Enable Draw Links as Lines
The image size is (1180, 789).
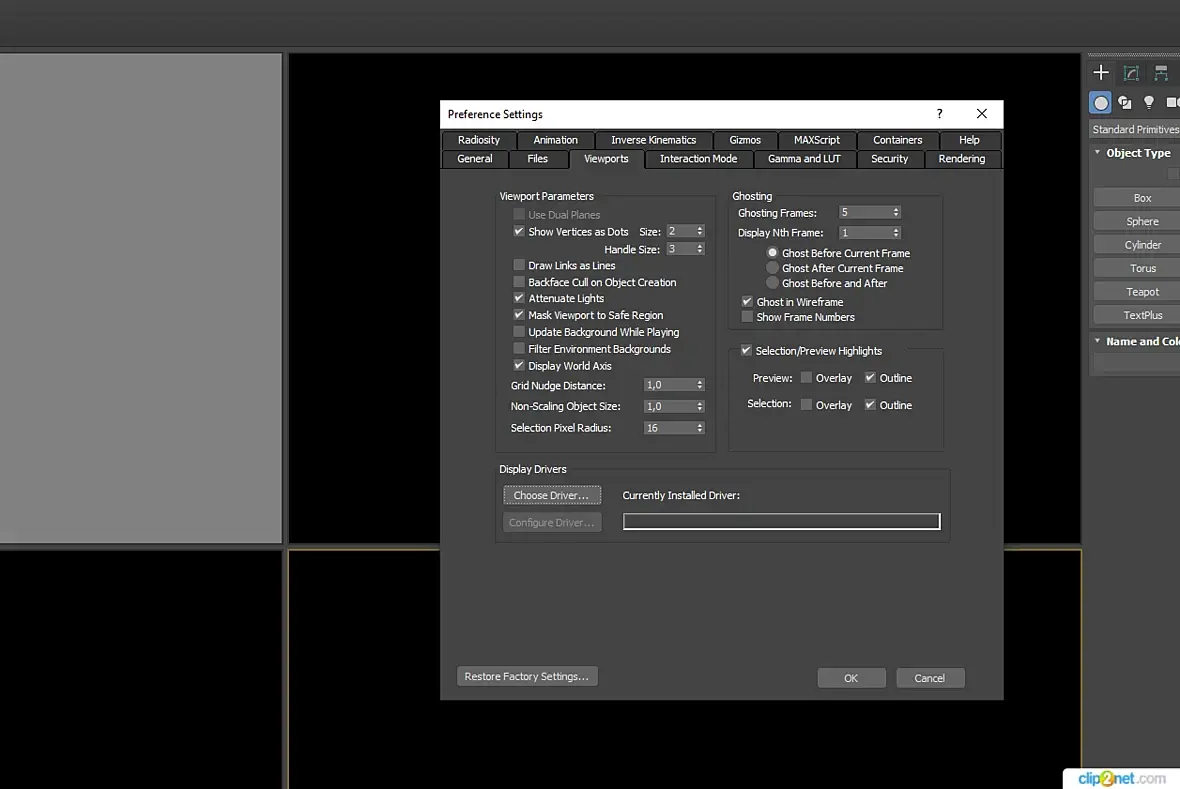click(x=519, y=265)
